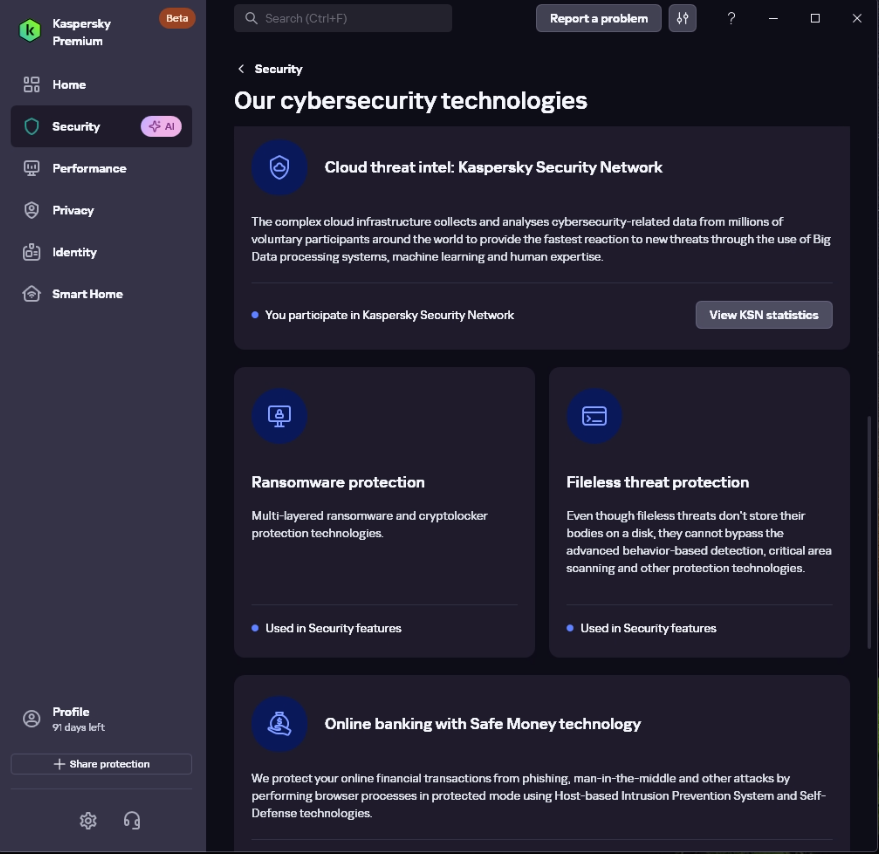This screenshot has height=854, width=879.
Task: Click "Used in Security features" under Fileless threat
Action: [x=649, y=628]
